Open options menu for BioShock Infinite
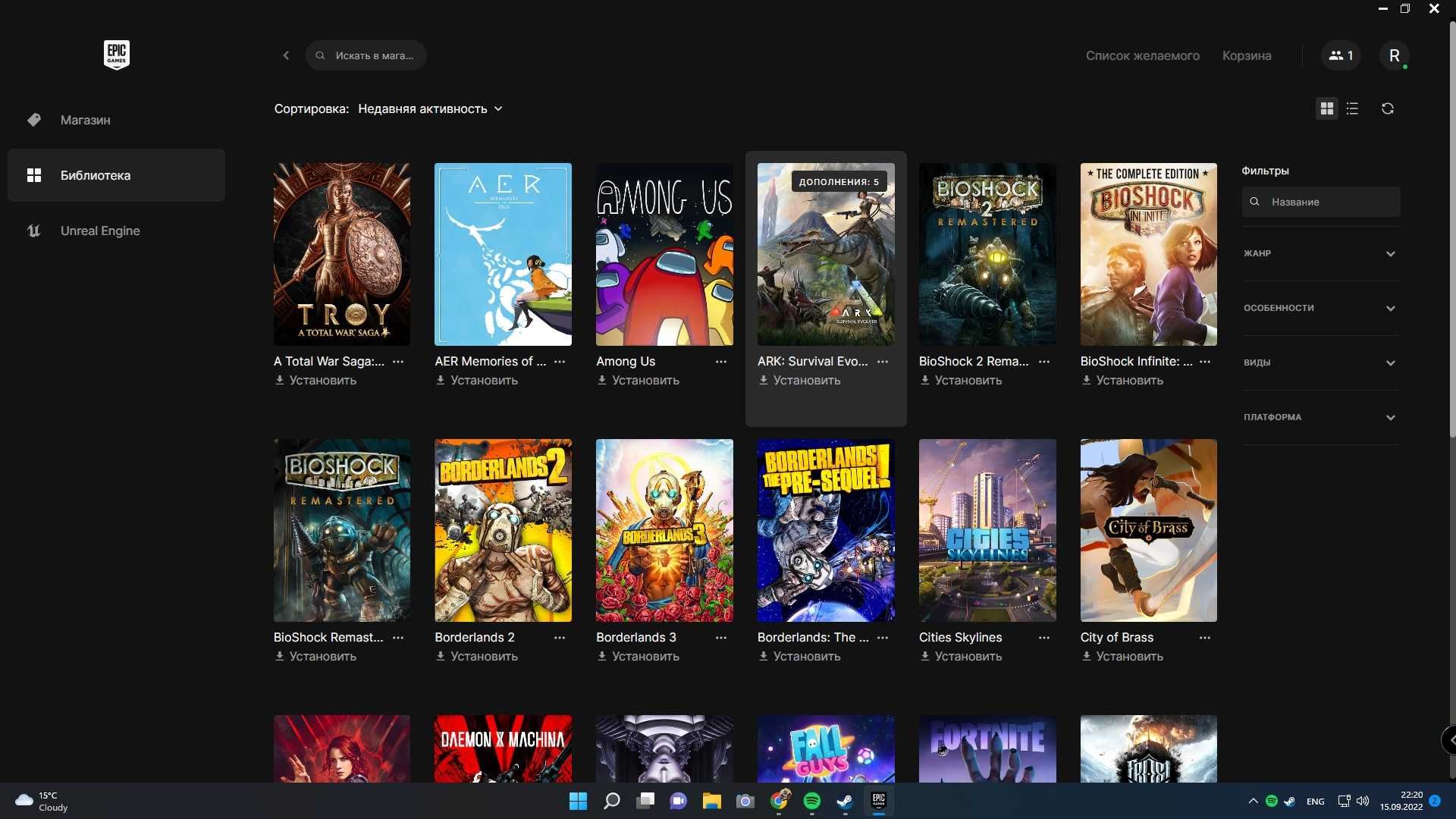 click(x=1205, y=362)
